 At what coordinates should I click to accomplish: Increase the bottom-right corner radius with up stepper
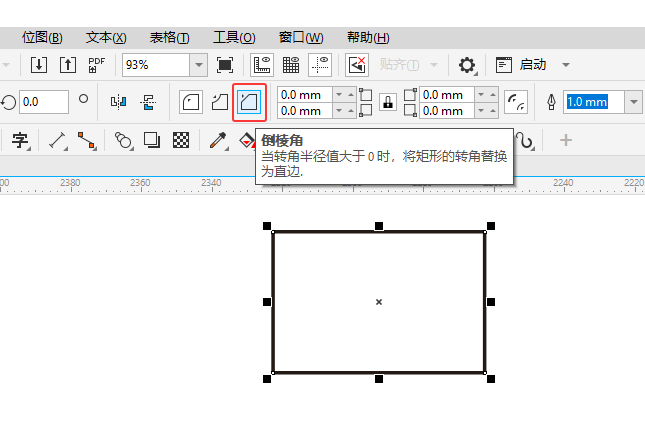pos(492,111)
